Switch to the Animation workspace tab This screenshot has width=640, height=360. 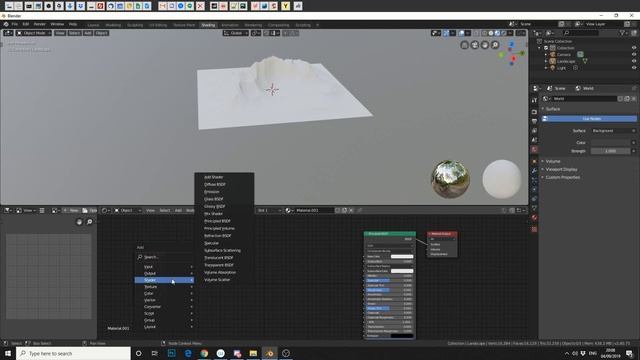[x=230, y=25]
